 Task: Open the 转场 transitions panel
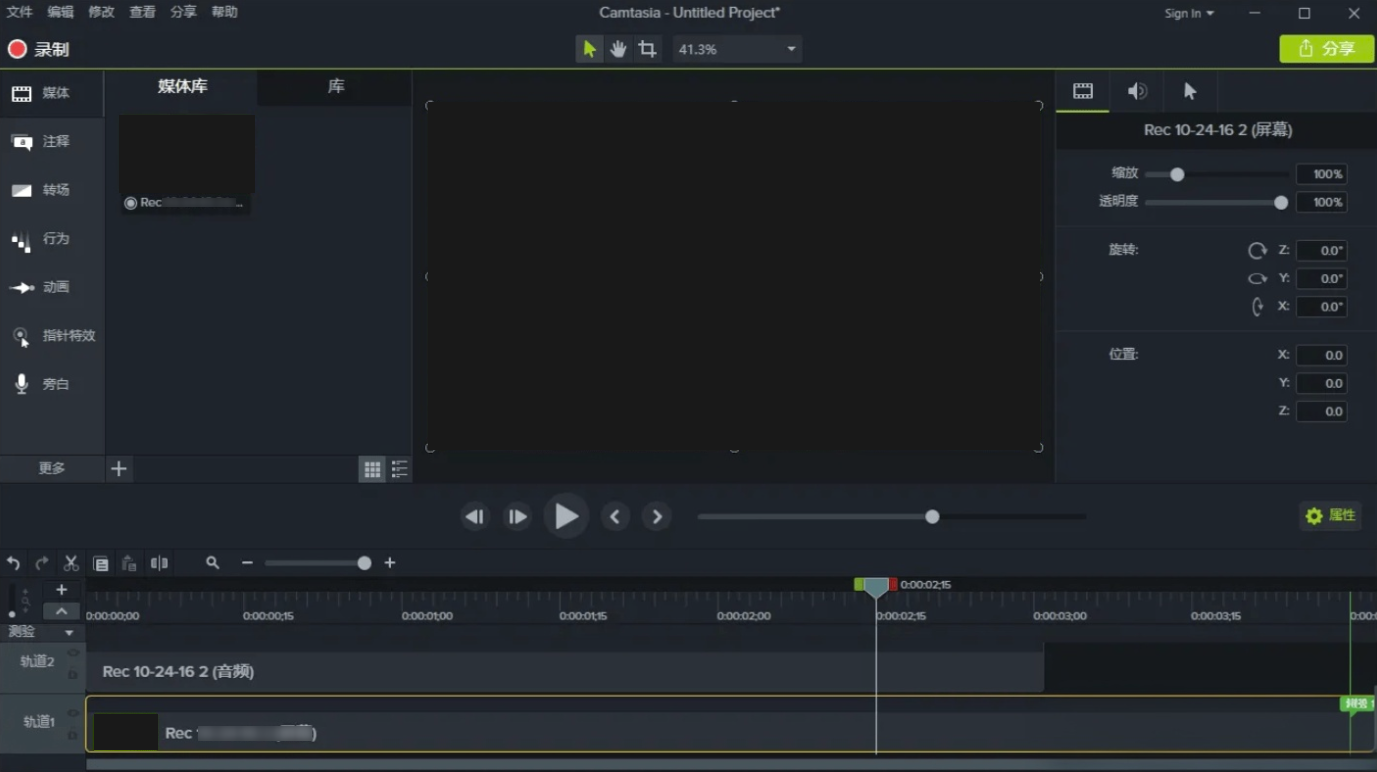coord(52,190)
